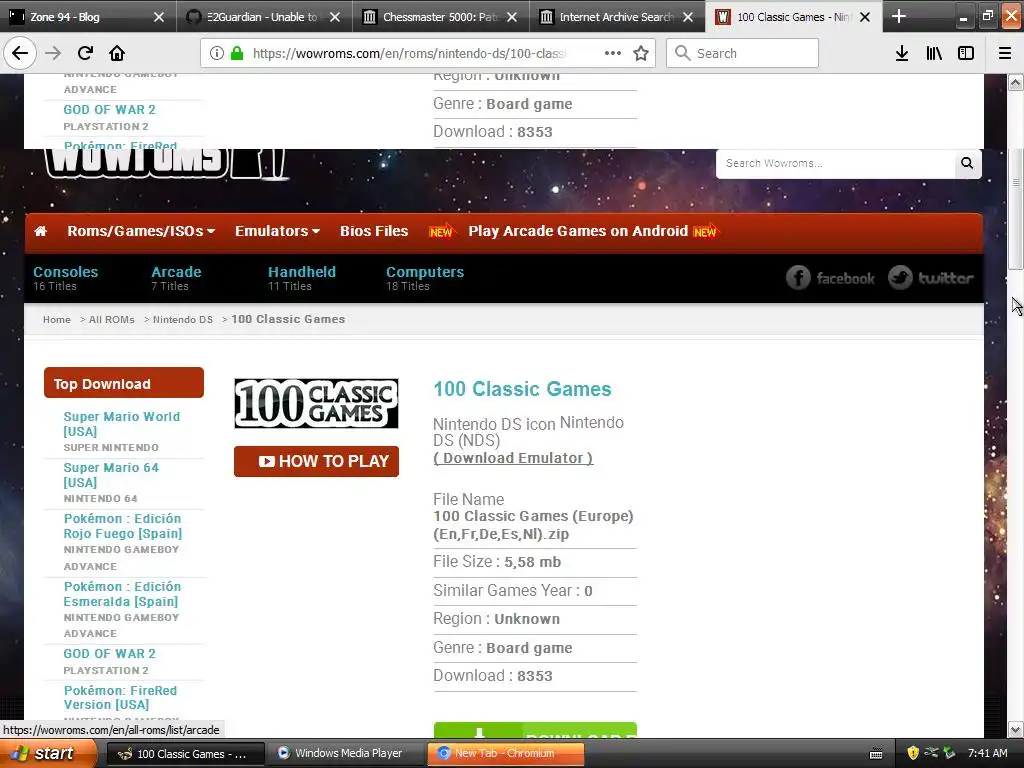The image size is (1024, 768).
Task: Click the Wowroms search magnifier button
Action: (x=967, y=163)
